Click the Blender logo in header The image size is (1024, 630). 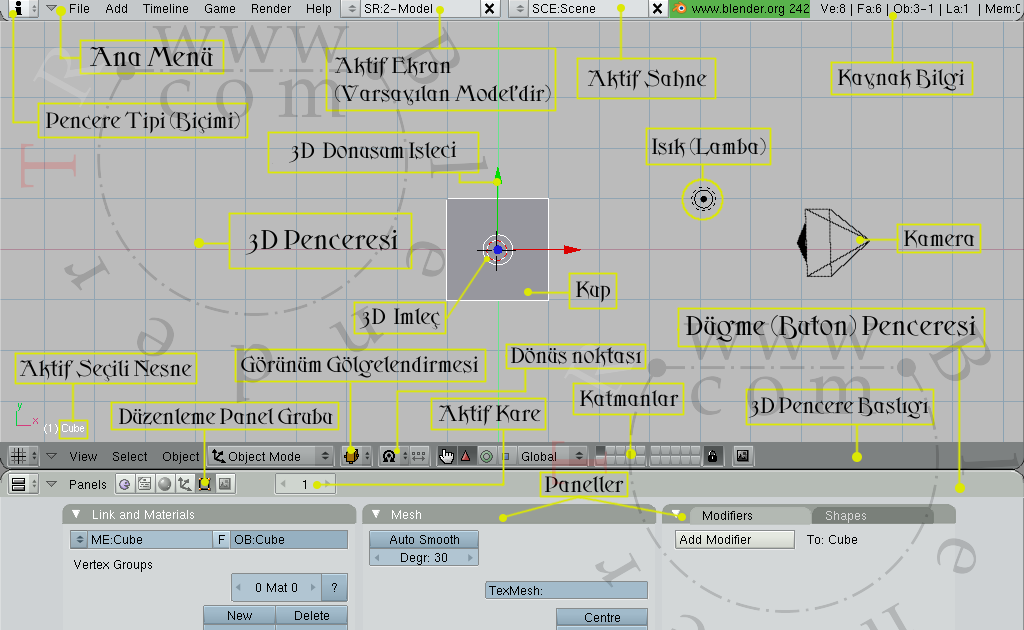click(x=680, y=8)
